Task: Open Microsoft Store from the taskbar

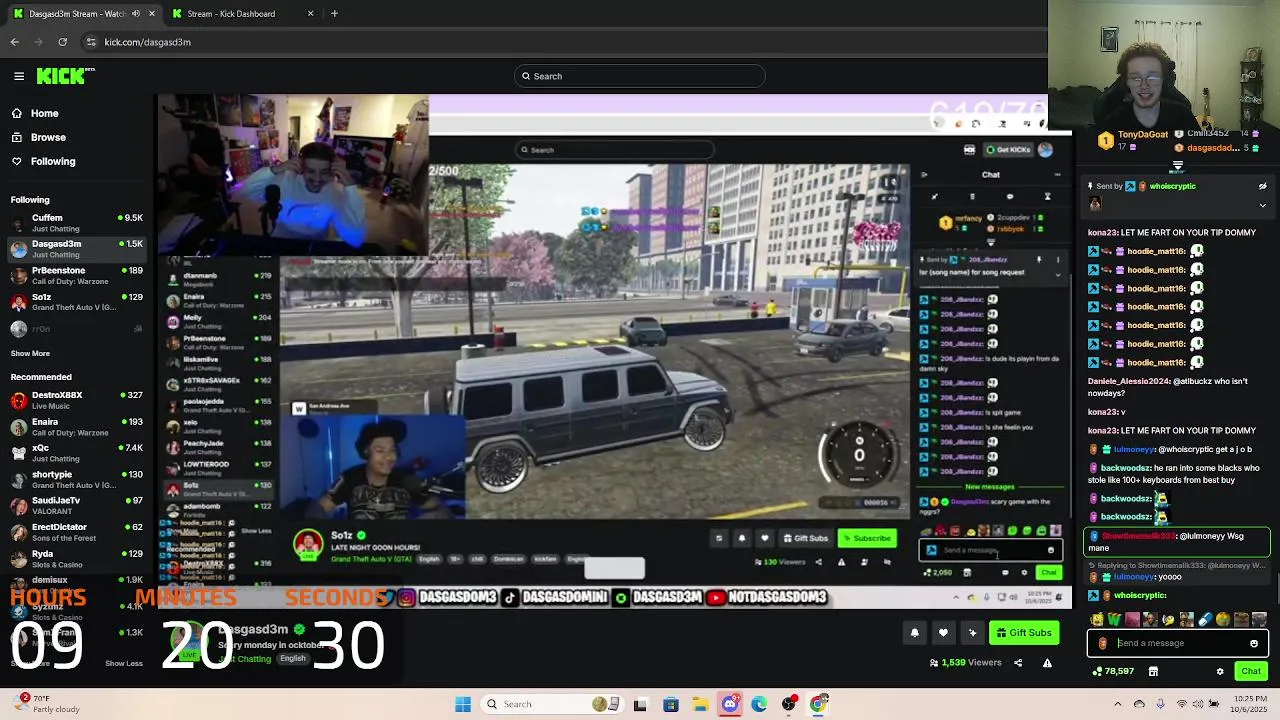Action: click(671, 704)
